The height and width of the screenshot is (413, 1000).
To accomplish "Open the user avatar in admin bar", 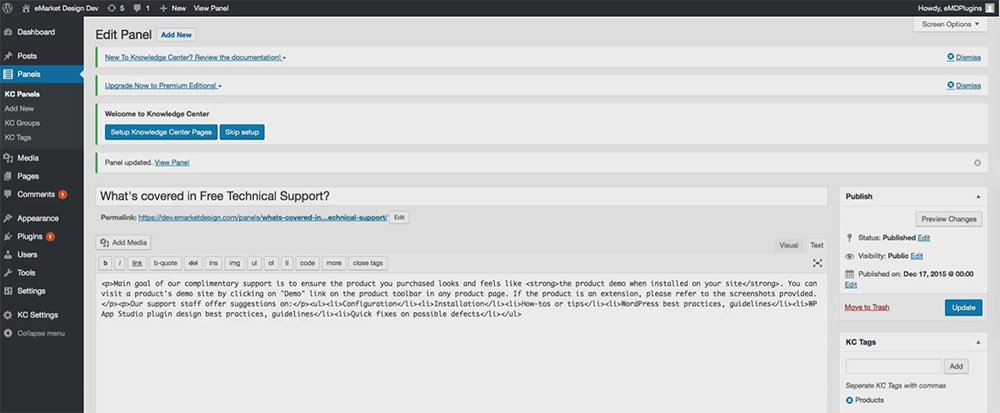I will [x=990, y=8].
